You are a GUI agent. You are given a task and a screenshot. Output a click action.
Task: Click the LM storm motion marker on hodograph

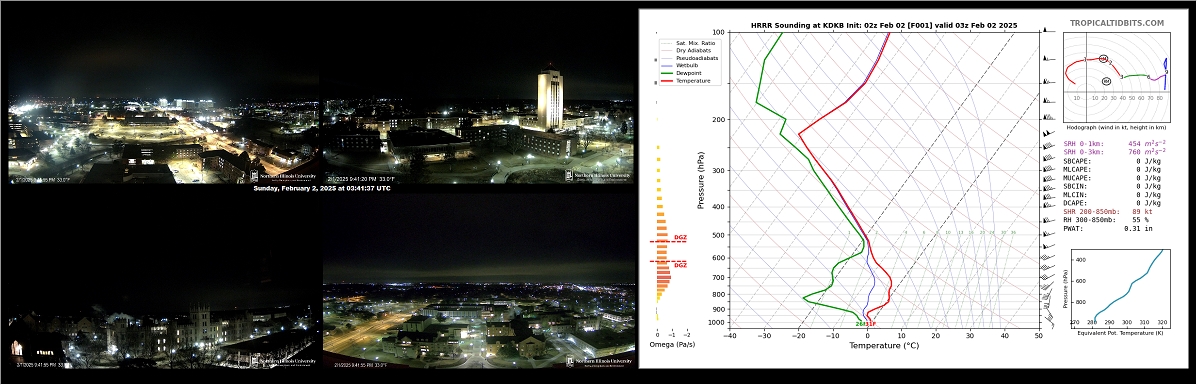point(1106,81)
